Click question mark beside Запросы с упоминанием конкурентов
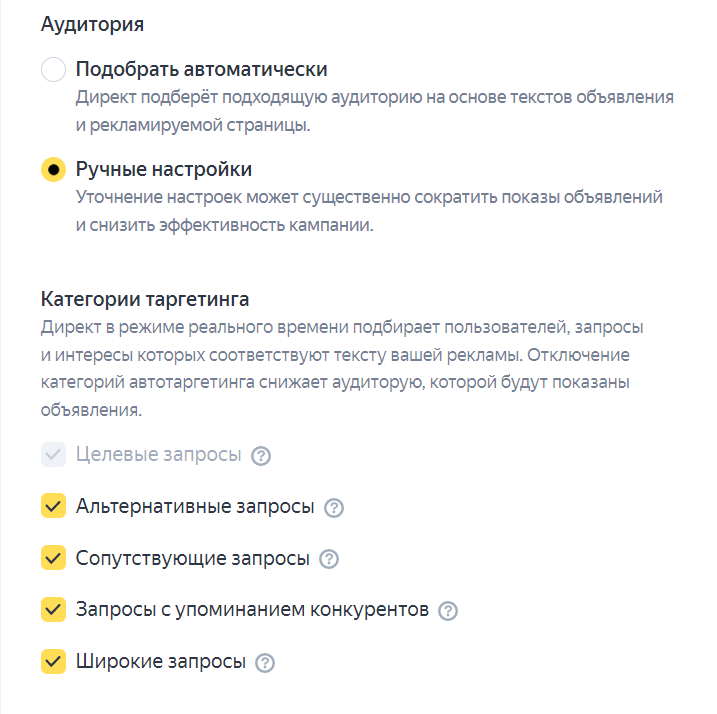Viewport: 717px width, 714px height. (448, 611)
